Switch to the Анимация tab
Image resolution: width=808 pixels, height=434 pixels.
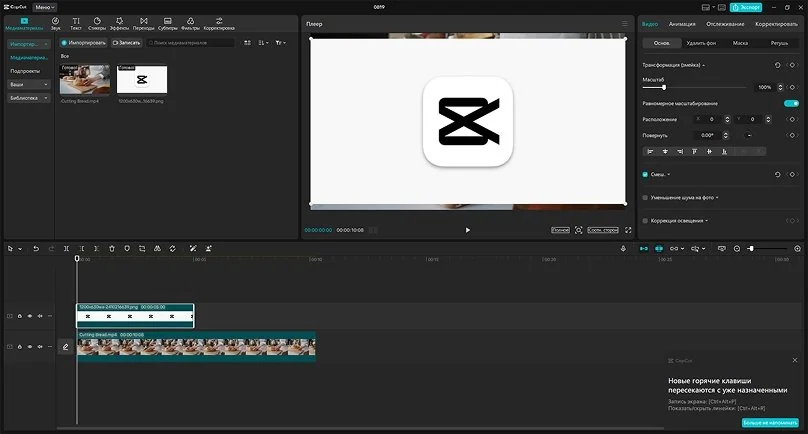682,24
